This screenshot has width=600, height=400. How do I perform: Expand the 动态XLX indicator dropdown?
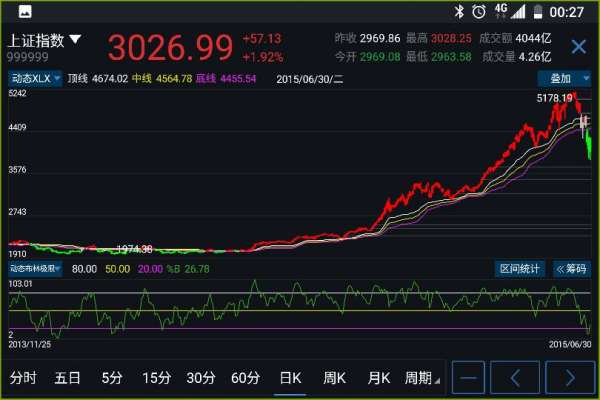(35, 78)
